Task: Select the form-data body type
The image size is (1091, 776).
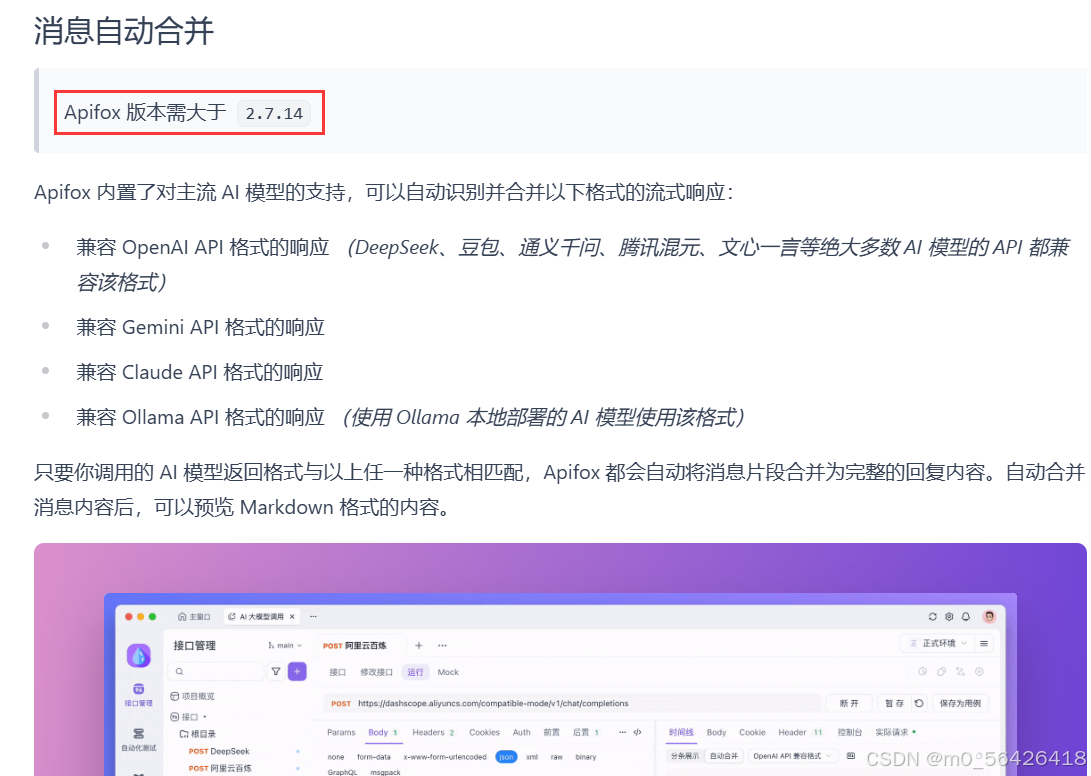Action: pyautogui.click(x=374, y=757)
